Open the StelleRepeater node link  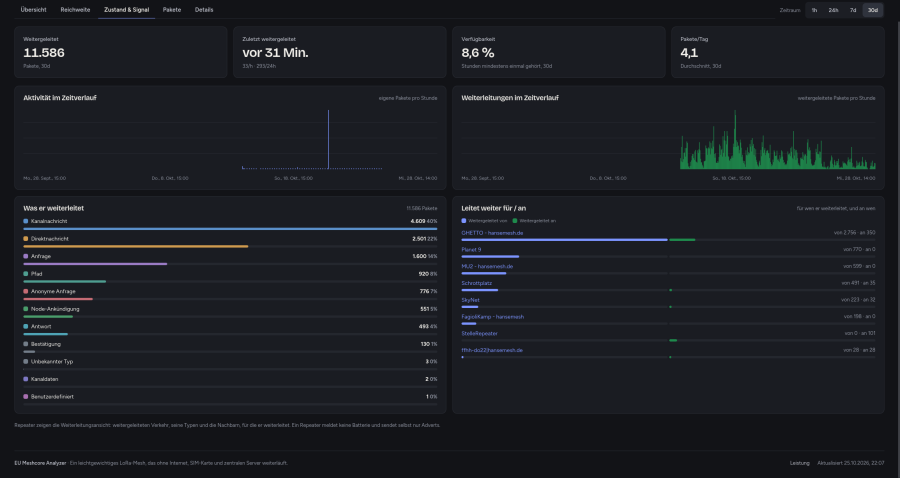click(x=479, y=333)
